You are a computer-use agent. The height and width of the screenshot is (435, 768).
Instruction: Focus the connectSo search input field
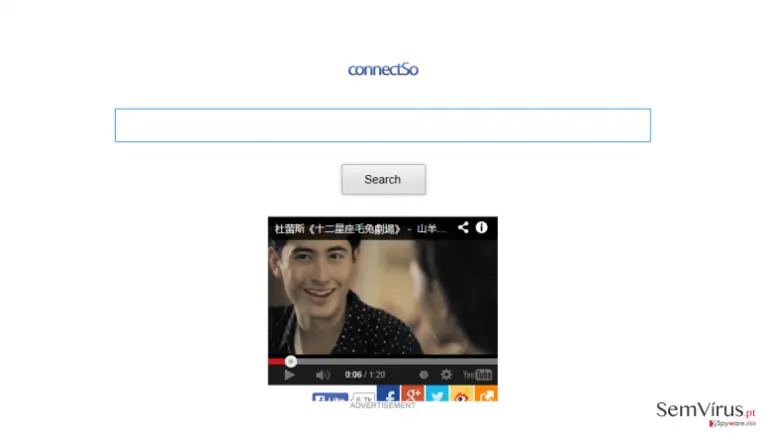(383, 125)
